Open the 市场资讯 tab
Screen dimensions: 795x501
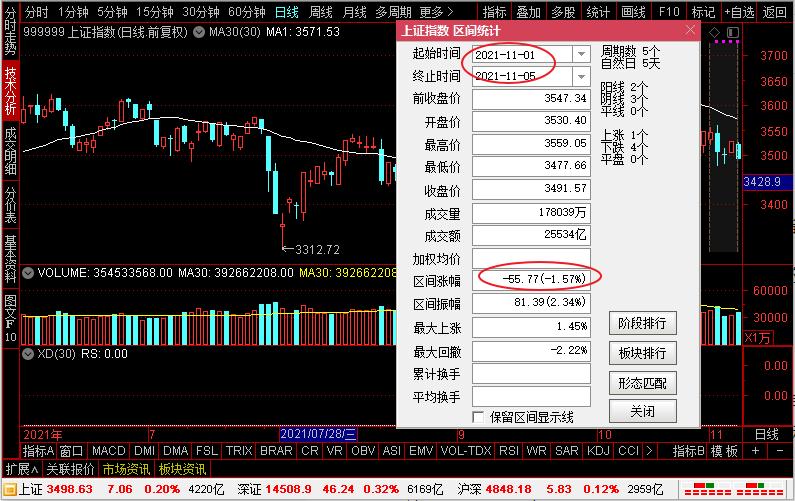tap(126, 469)
